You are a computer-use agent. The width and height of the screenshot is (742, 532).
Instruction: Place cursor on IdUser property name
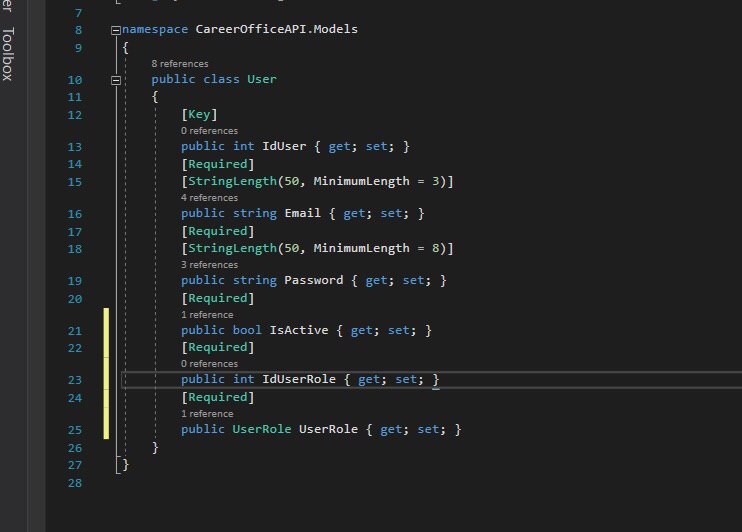tap(284, 146)
